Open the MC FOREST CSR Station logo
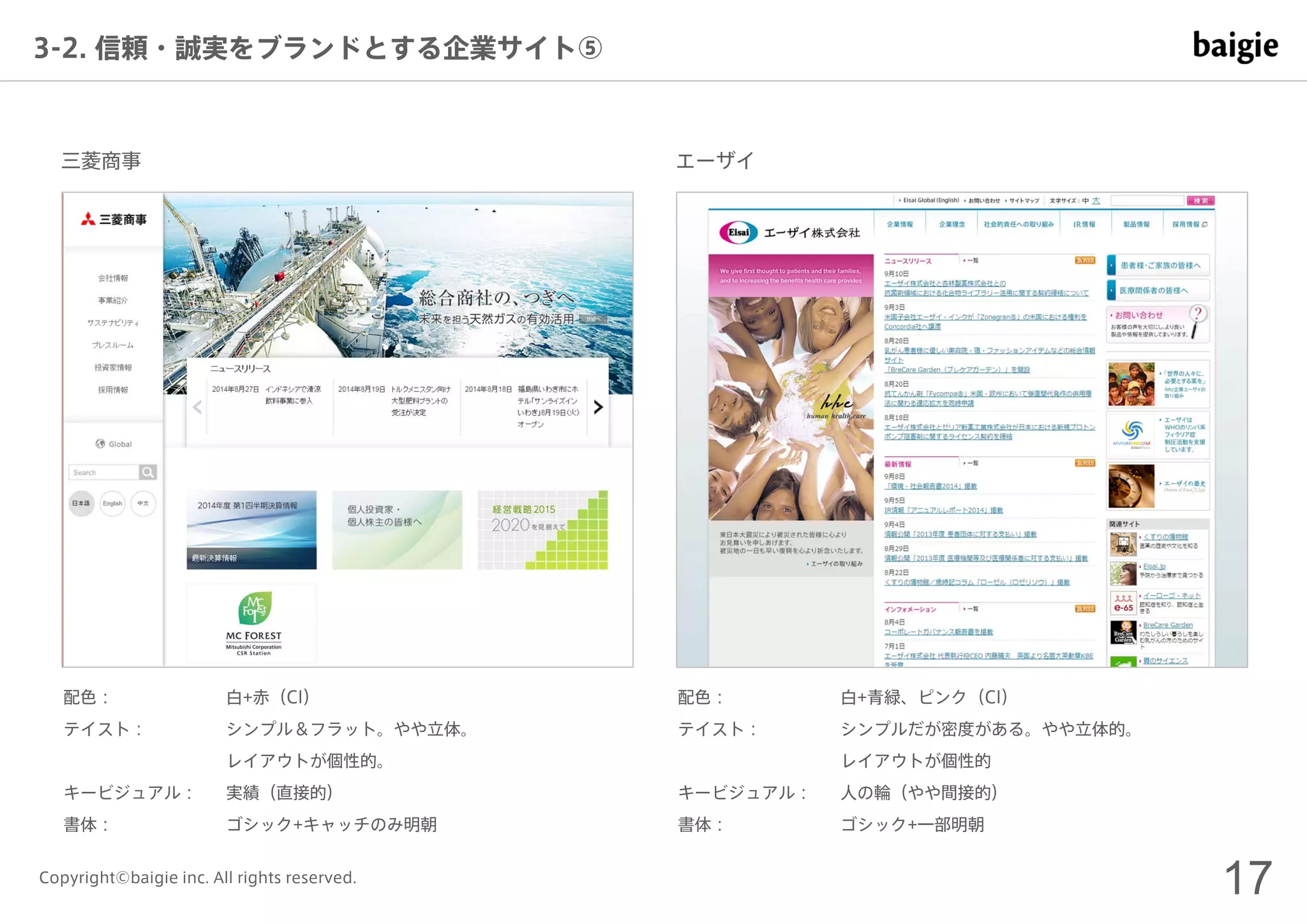1307x924 pixels. [253, 623]
